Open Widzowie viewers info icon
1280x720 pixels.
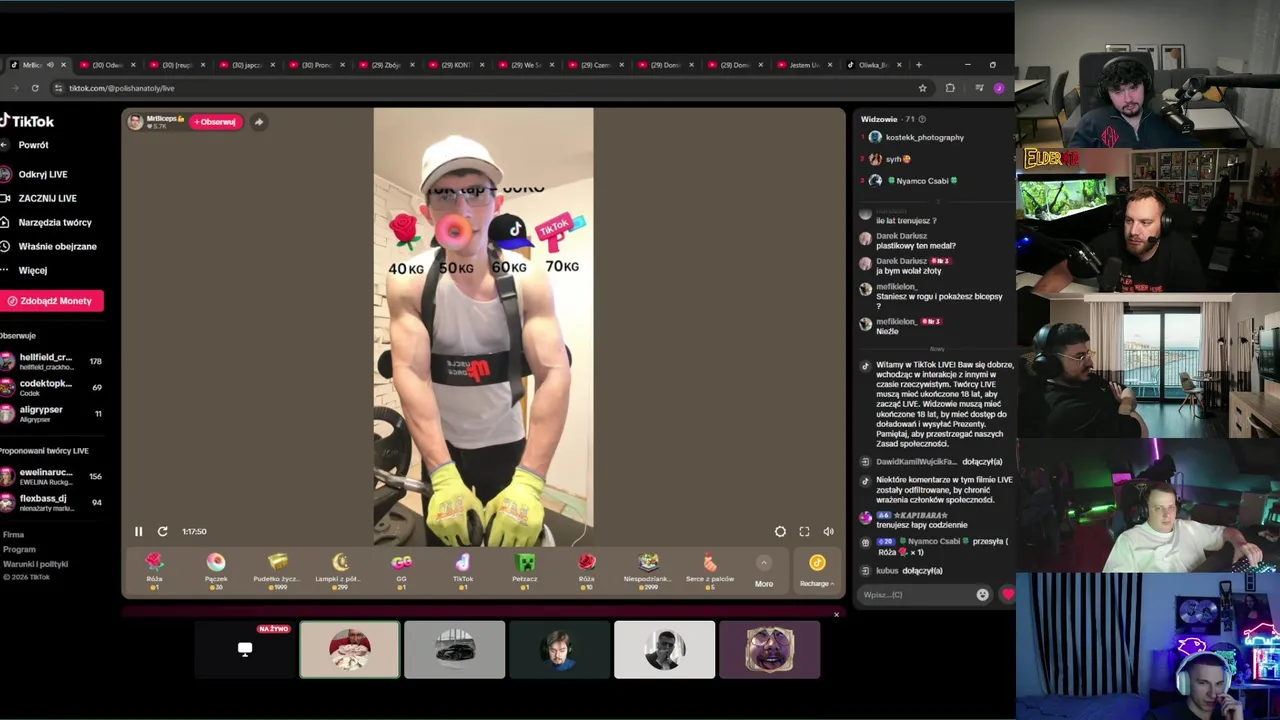click(922, 119)
